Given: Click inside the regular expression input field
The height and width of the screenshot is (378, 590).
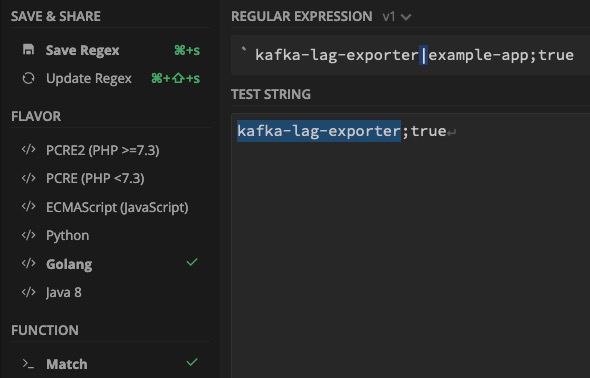Looking at the screenshot, I should coord(411,55).
